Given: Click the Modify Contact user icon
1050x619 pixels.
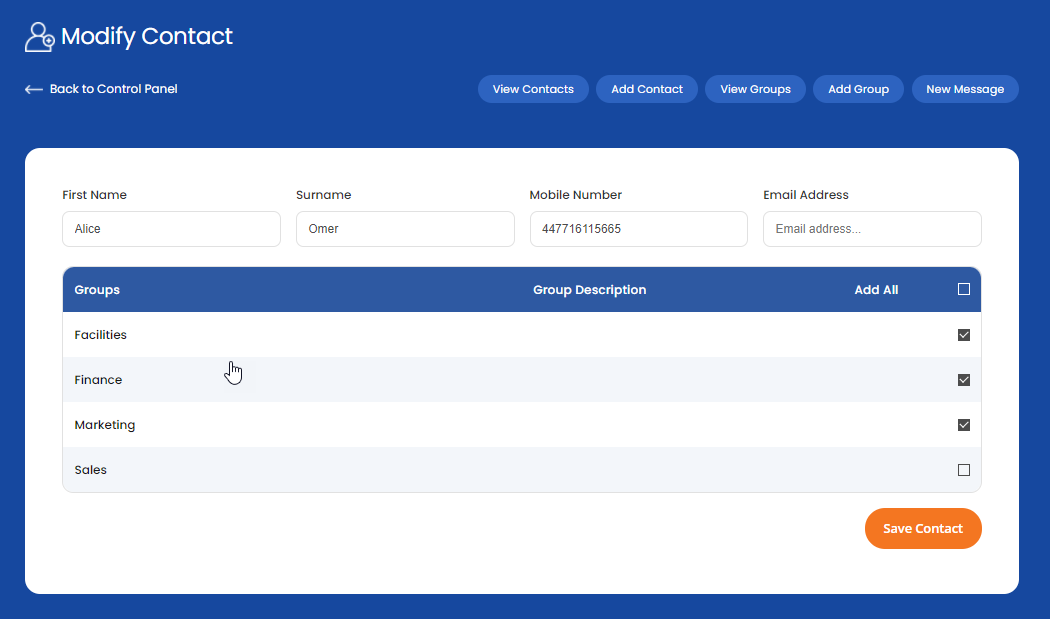Looking at the screenshot, I should pos(39,37).
